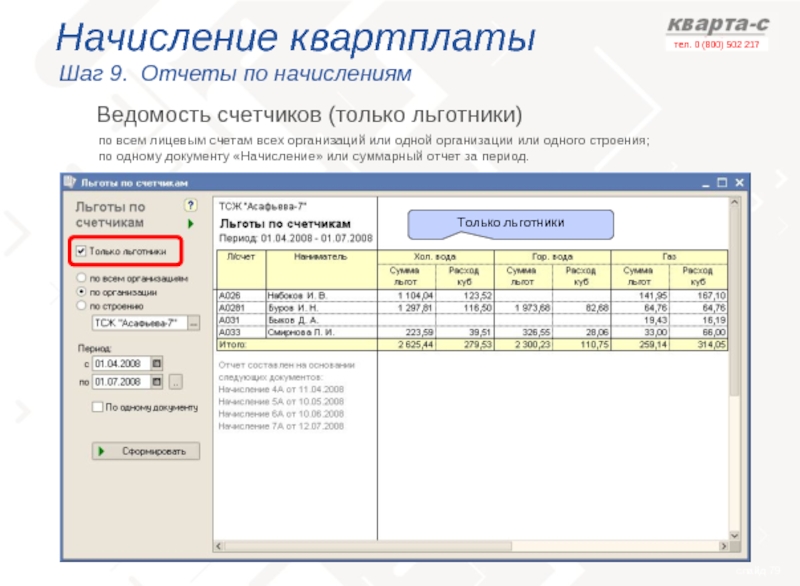This screenshot has width=800, height=586.
Task: Click the horizontal scrollbar thumb
Action: [x=368, y=546]
